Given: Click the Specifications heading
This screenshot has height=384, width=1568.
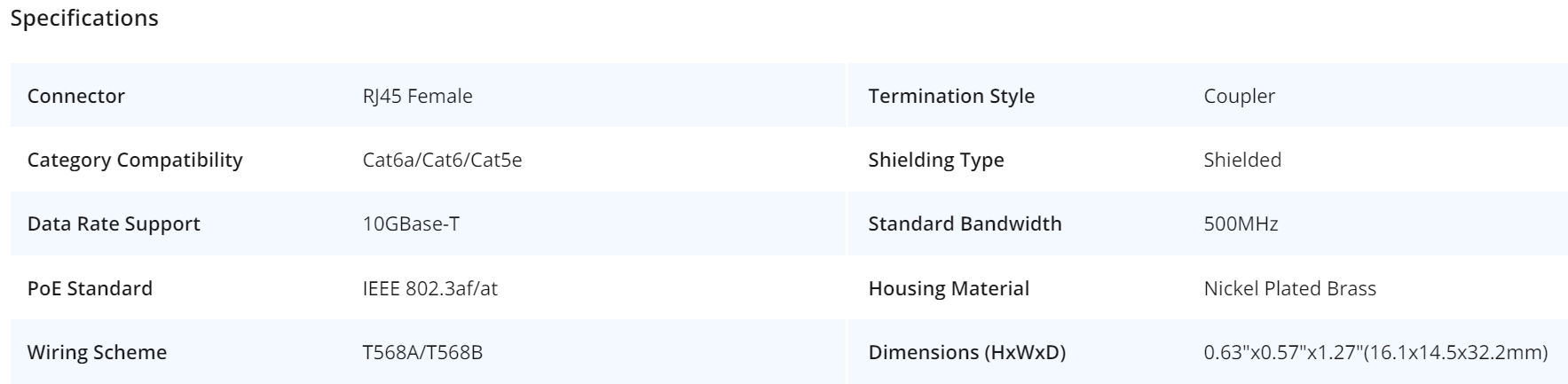Looking at the screenshot, I should point(84,19).
